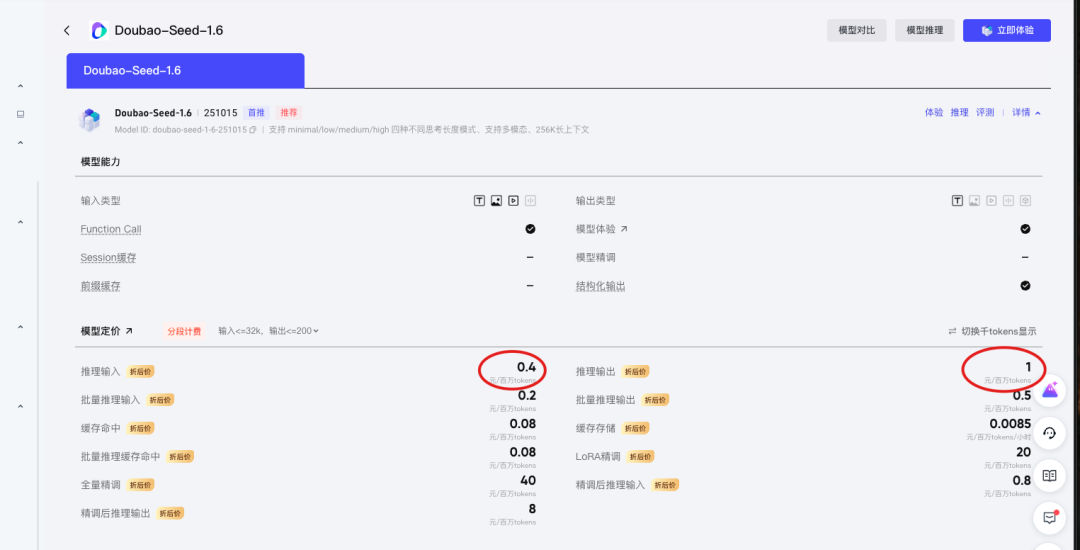Click the monitor icon in left sidebar

(x=20, y=115)
